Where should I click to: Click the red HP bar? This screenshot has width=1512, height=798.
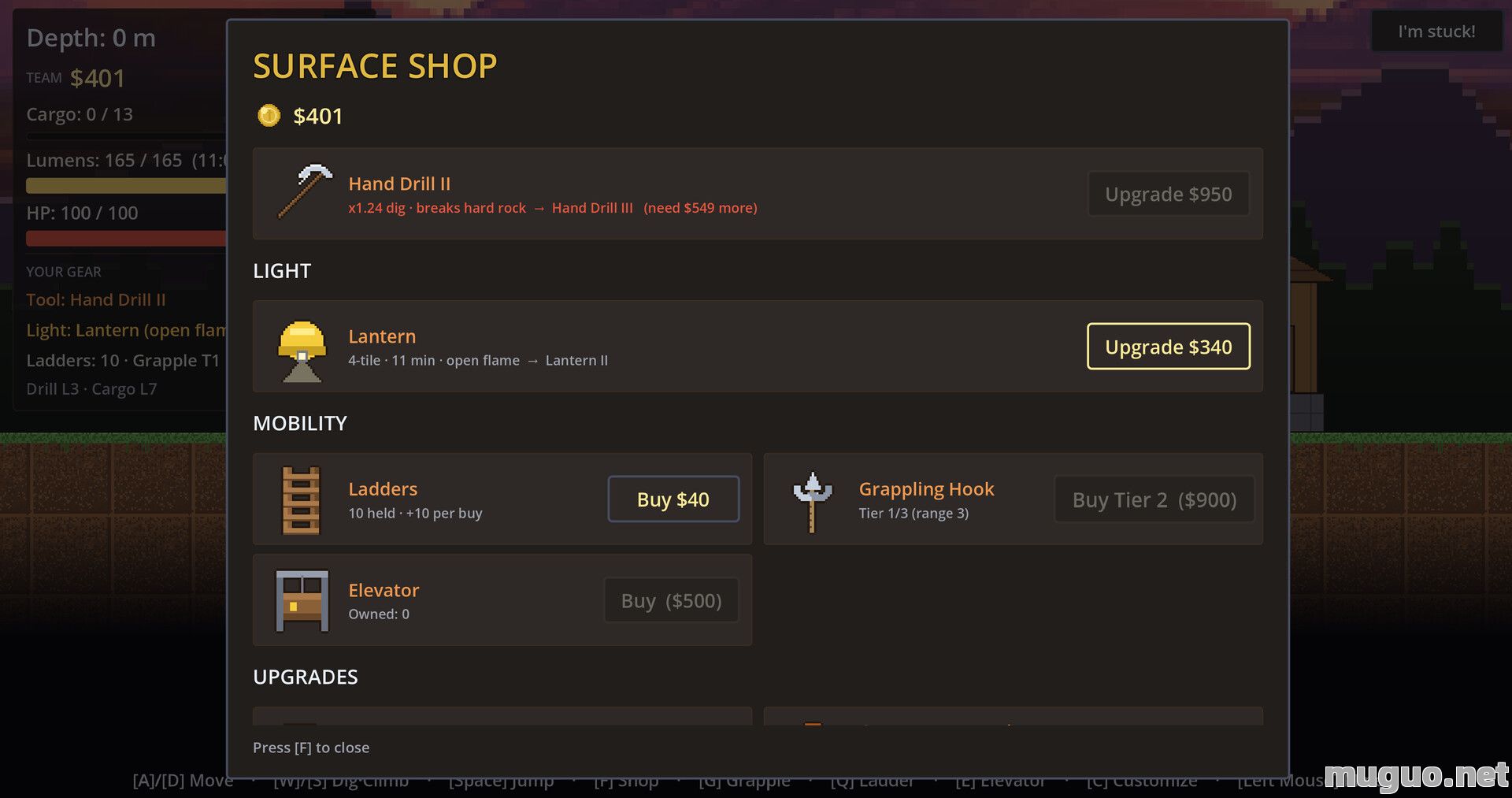(126, 239)
